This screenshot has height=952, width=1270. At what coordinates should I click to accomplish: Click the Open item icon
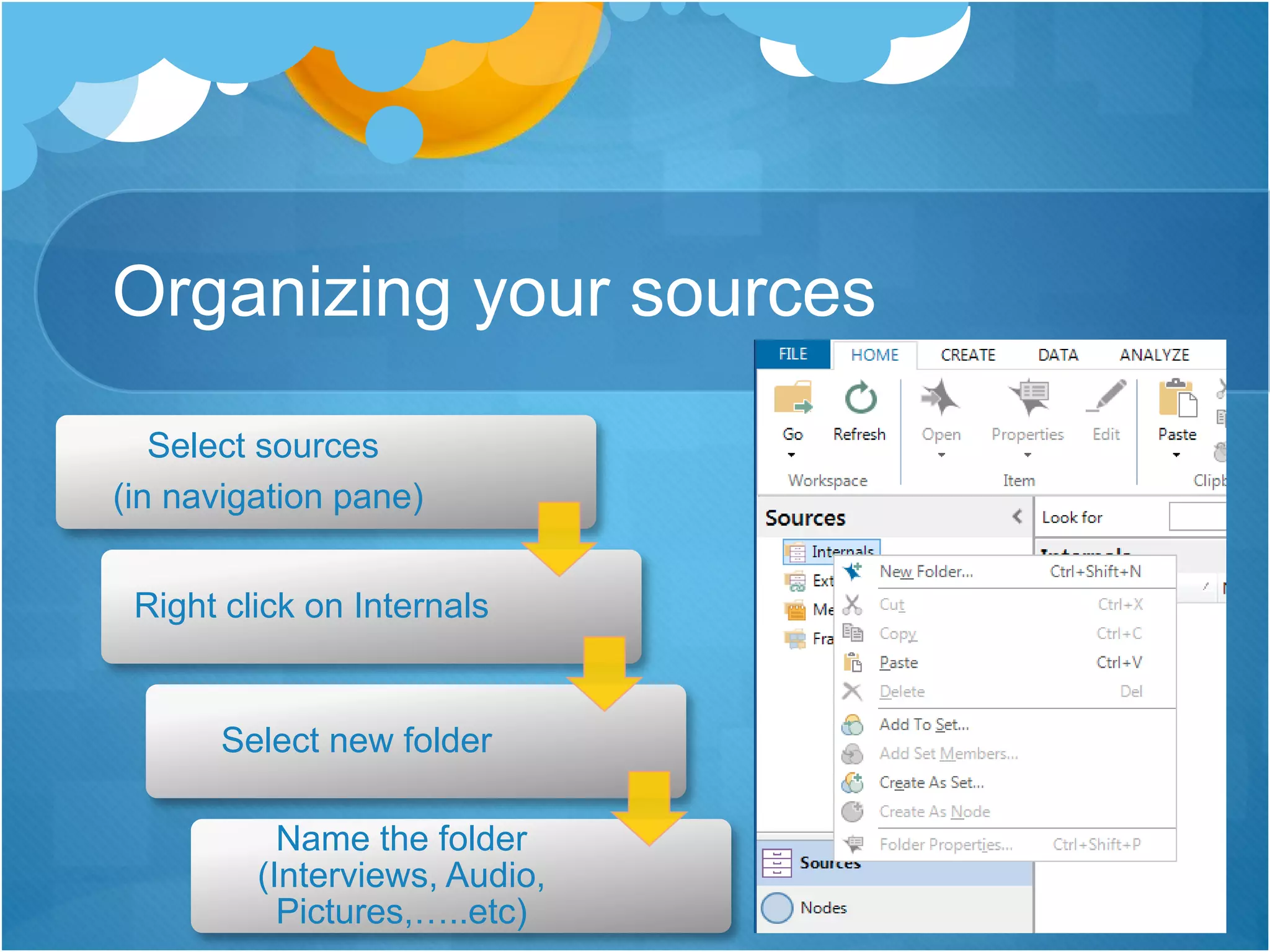click(940, 397)
